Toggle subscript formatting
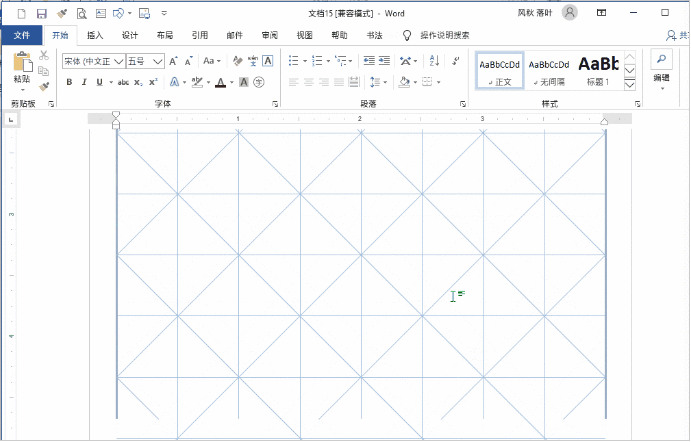This screenshot has width=691, height=442. tap(138, 82)
